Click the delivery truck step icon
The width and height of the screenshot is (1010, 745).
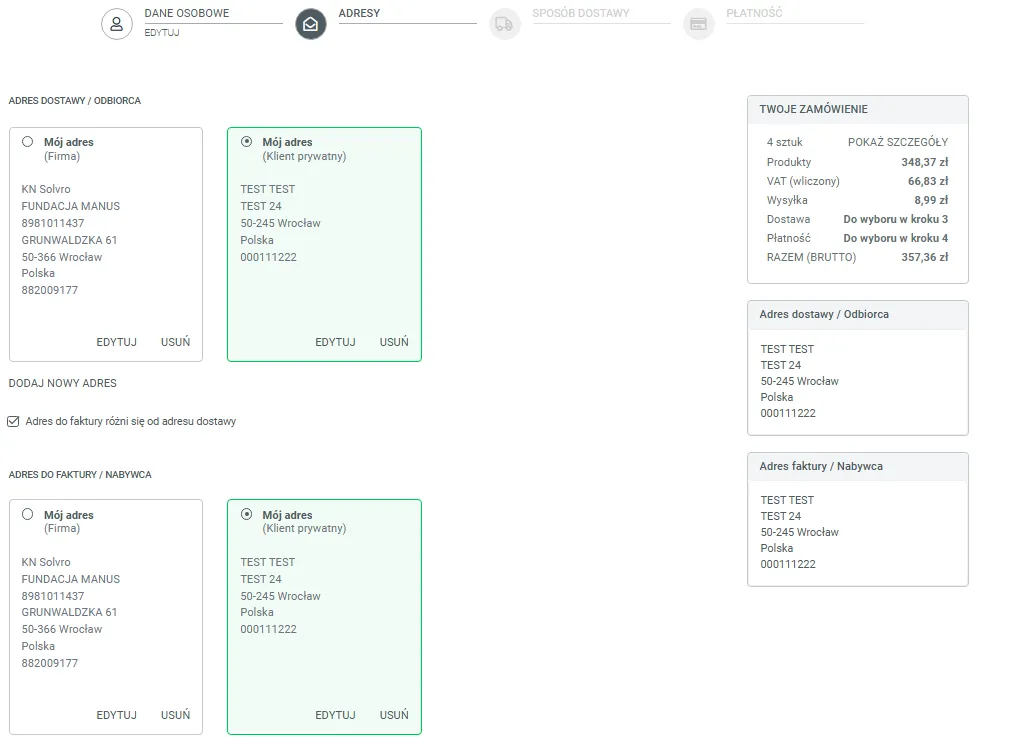point(504,24)
